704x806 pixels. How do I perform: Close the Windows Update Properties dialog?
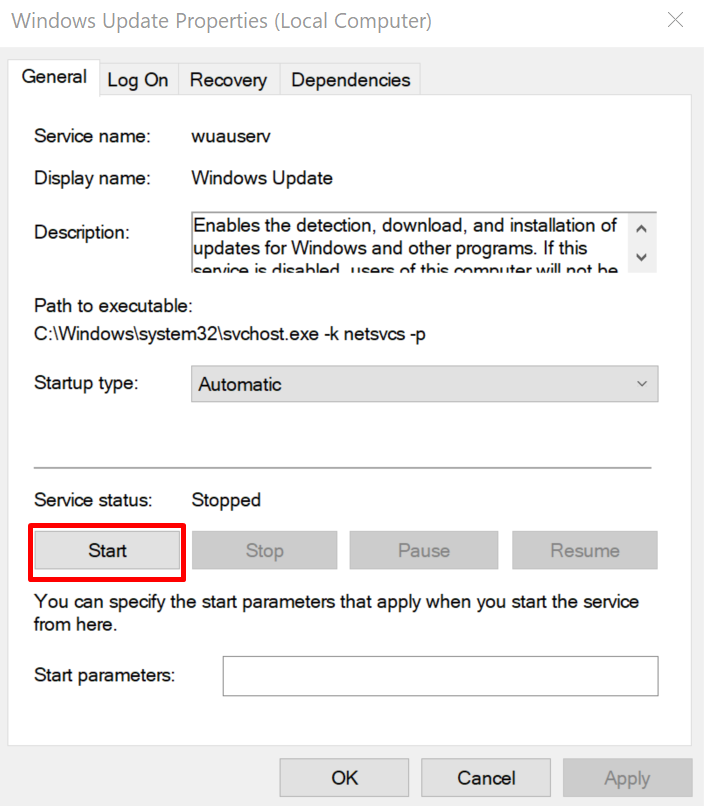(x=677, y=20)
